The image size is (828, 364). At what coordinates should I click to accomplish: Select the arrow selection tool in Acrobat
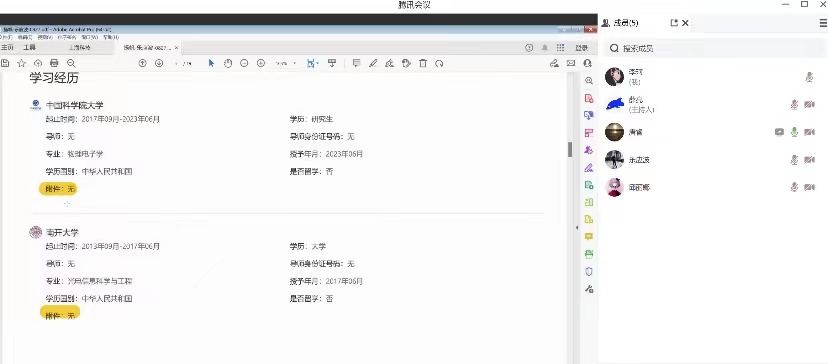pyautogui.click(x=211, y=63)
